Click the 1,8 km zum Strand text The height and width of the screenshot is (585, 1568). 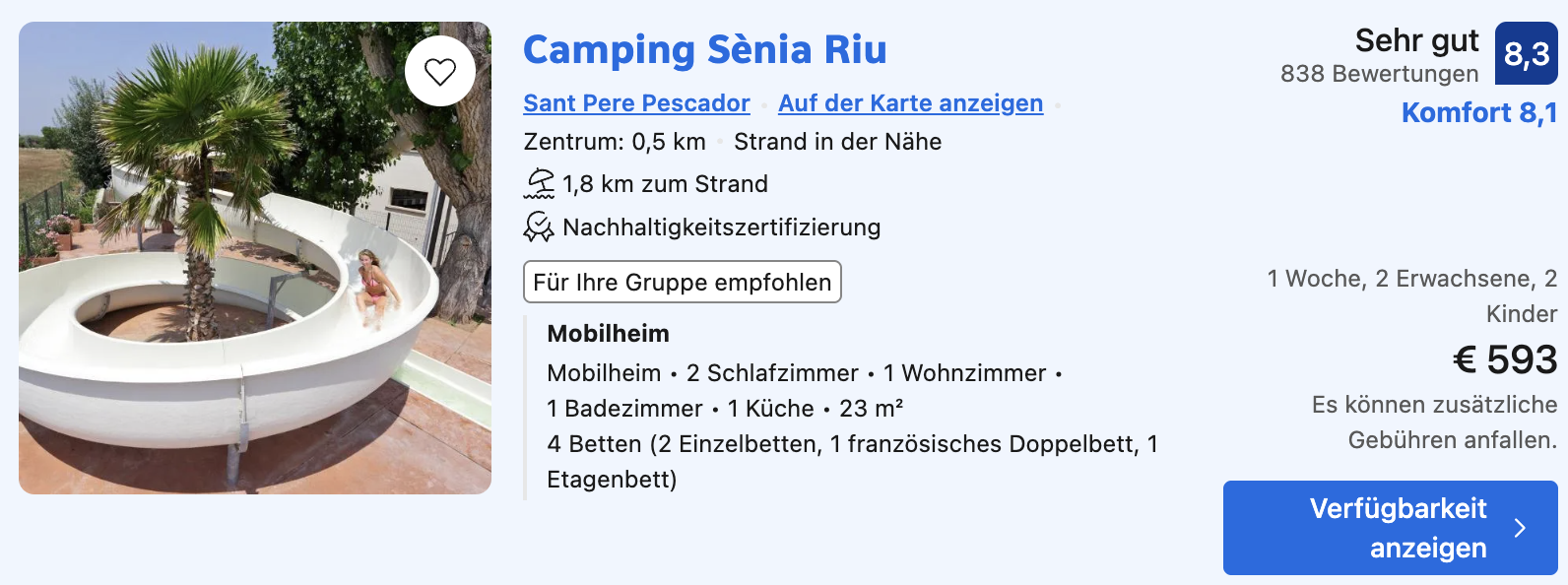pyautogui.click(x=665, y=184)
